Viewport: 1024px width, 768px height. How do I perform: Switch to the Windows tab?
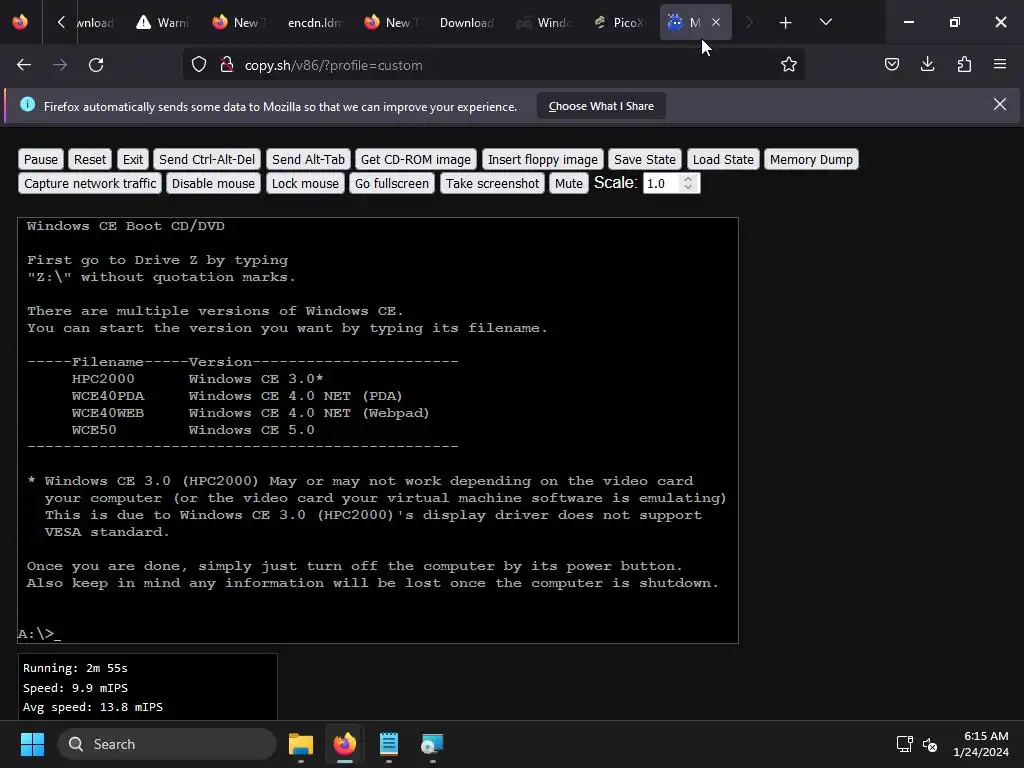click(544, 23)
